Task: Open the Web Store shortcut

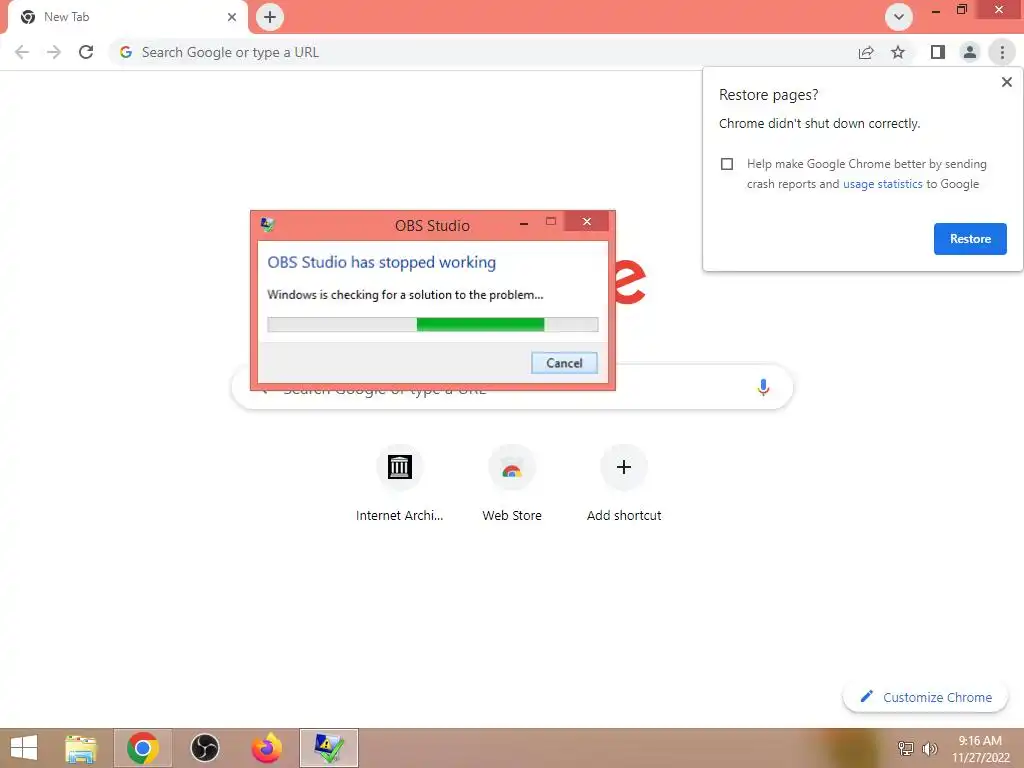Action: pyautogui.click(x=512, y=483)
